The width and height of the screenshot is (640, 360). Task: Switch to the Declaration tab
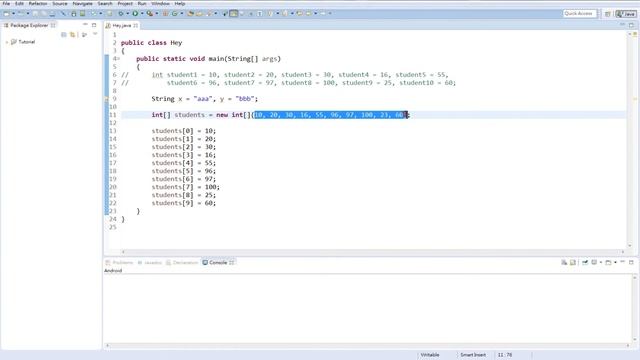click(182, 262)
